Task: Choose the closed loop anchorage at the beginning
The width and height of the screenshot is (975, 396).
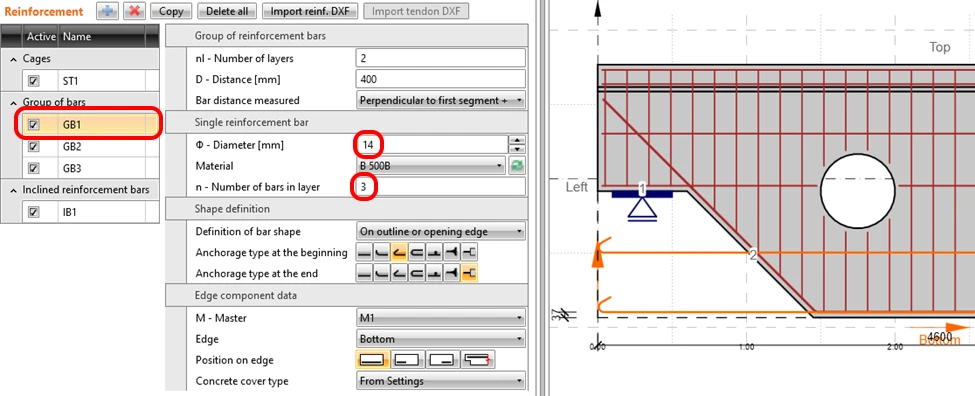Action: (x=417, y=252)
